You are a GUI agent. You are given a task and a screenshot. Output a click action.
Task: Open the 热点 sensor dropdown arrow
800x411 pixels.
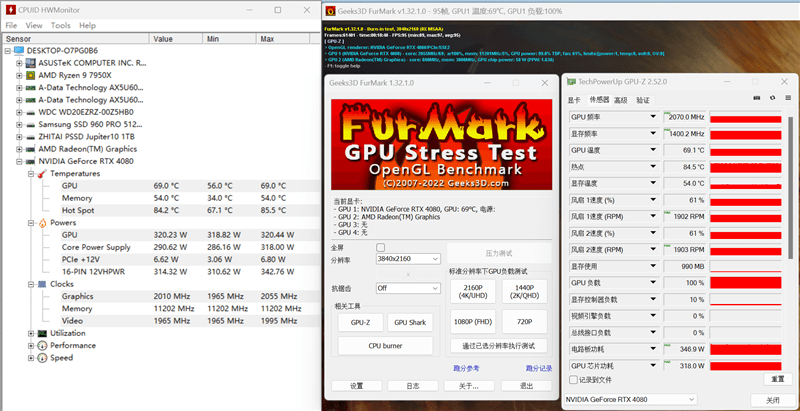coord(653,167)
